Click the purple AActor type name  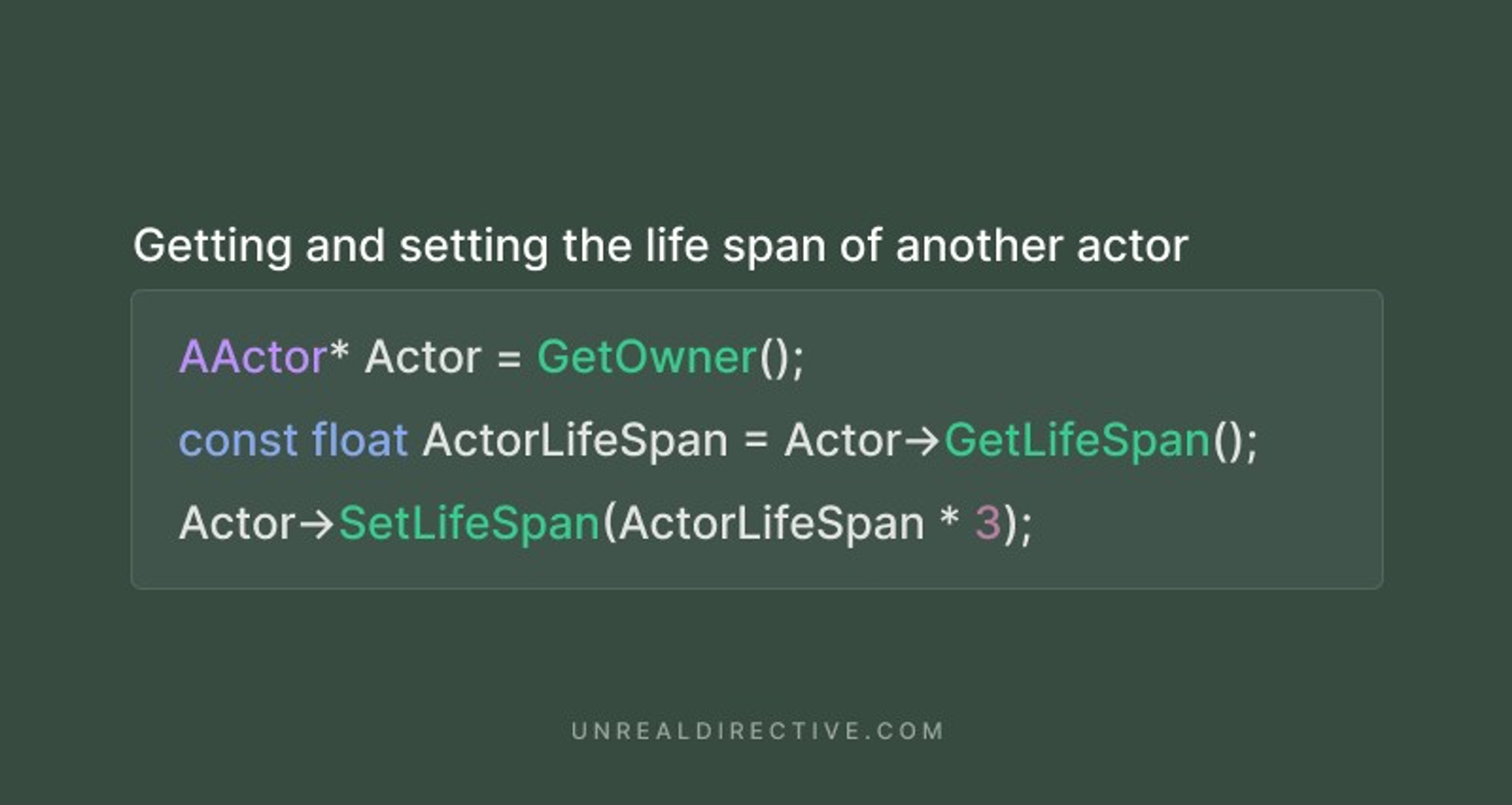click(x=252, y=357)
